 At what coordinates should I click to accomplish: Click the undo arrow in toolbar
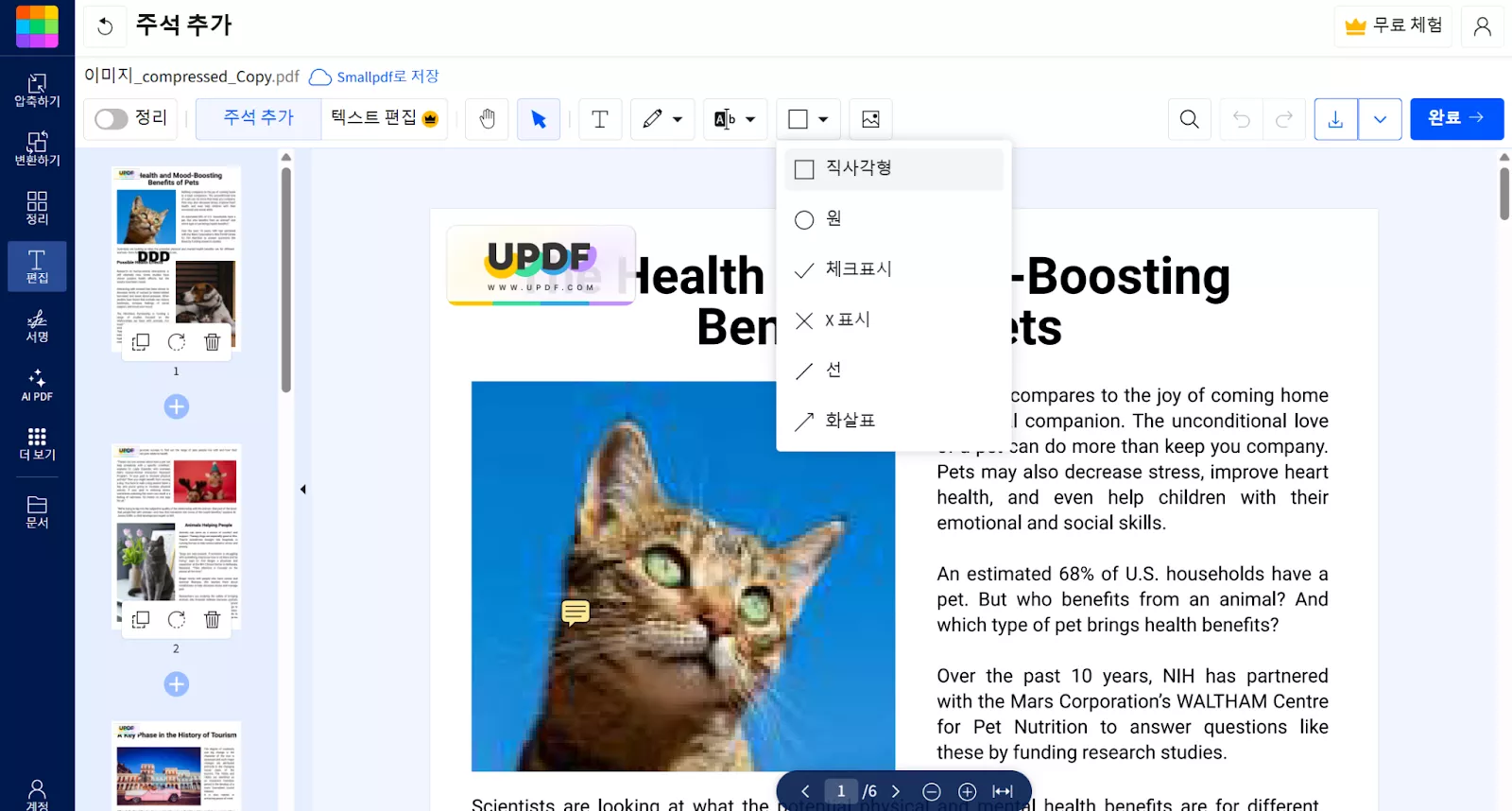[1242, 119]
